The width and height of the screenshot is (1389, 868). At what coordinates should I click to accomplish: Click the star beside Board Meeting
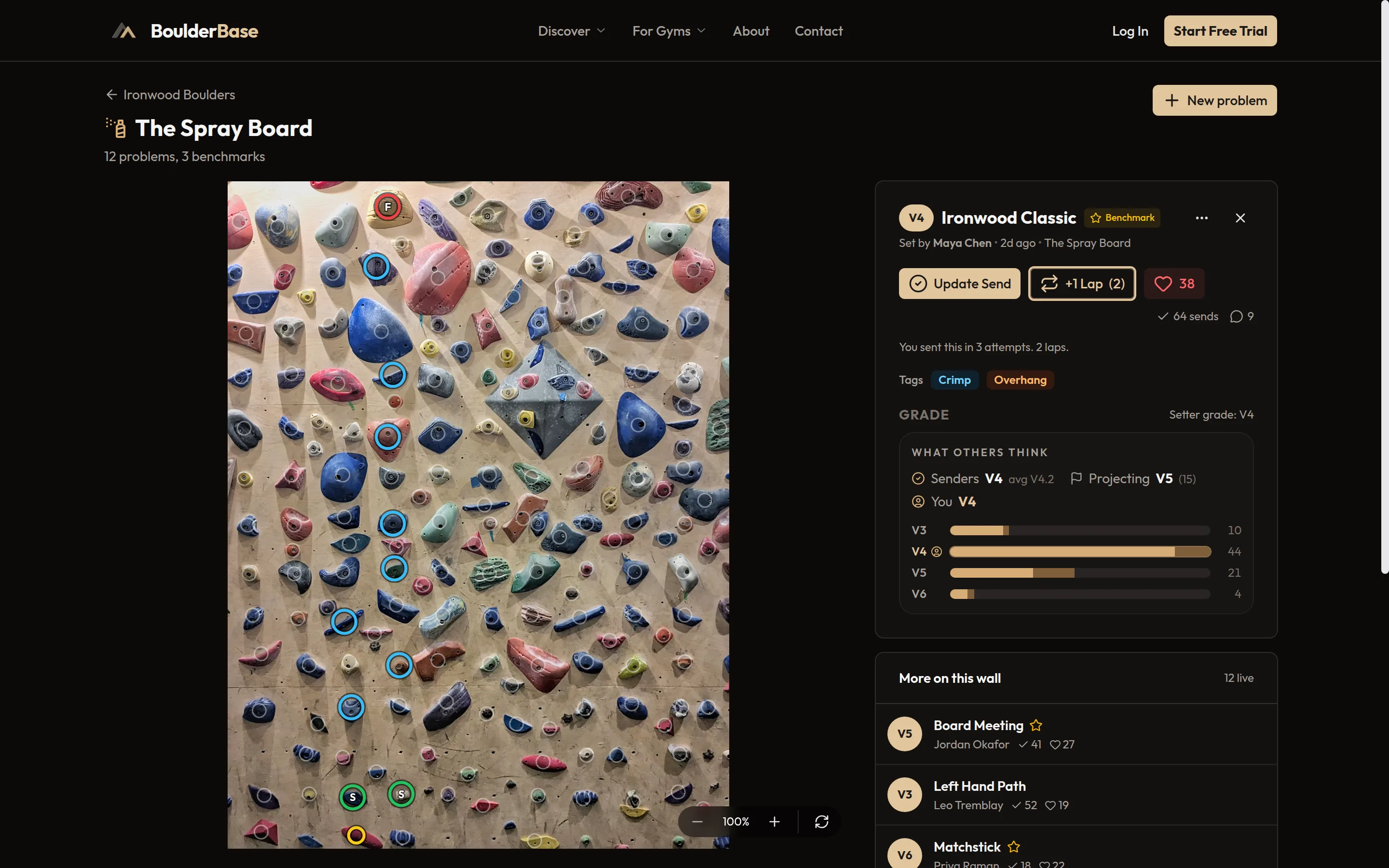point(1035,726)
